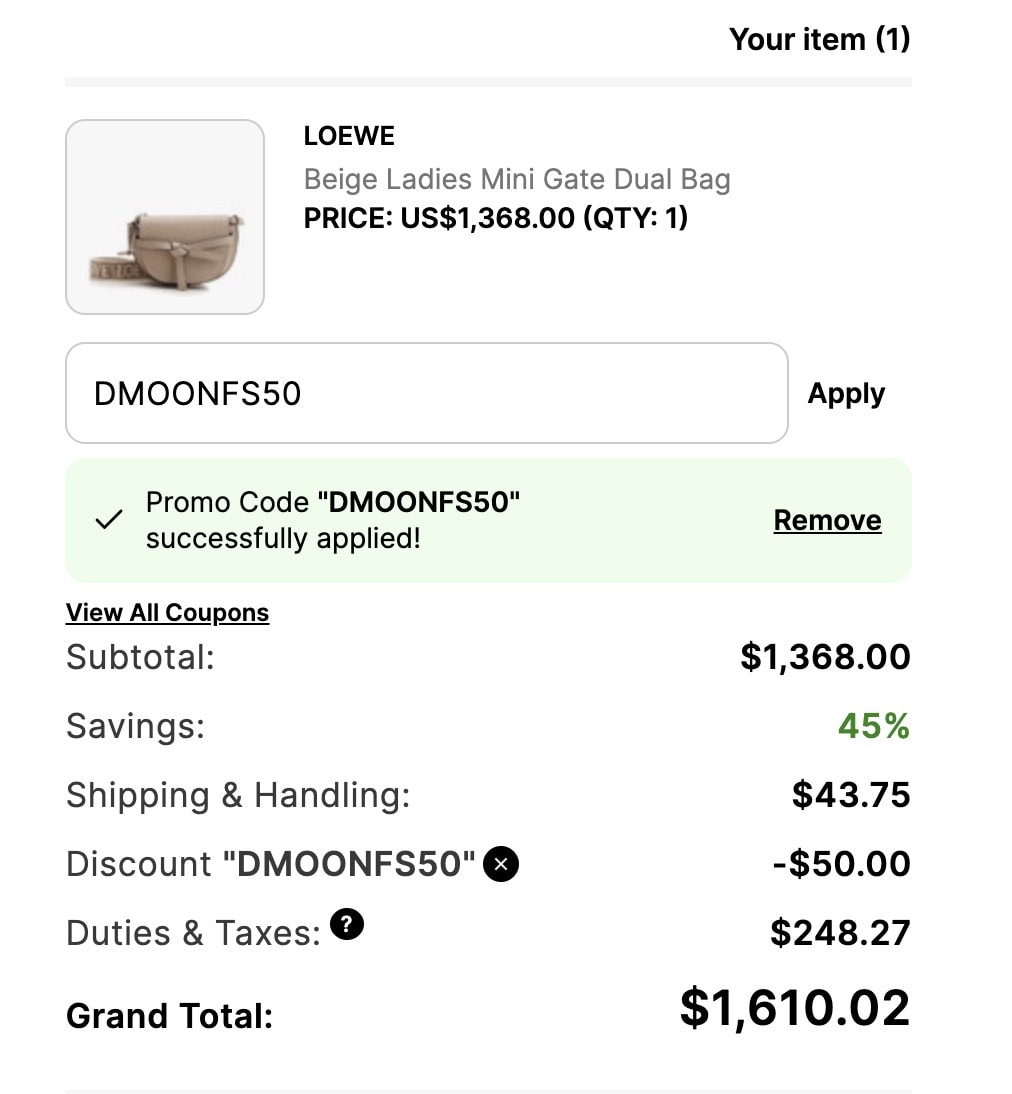Apply the entered promo code

click(x=846, y=394)
